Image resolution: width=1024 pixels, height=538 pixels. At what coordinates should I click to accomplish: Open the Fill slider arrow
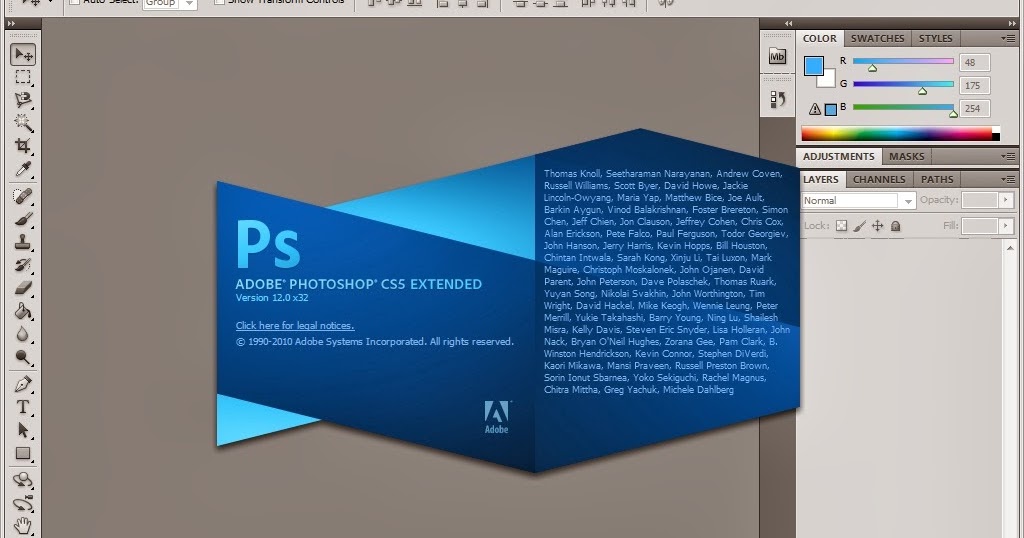(1006, 226)
